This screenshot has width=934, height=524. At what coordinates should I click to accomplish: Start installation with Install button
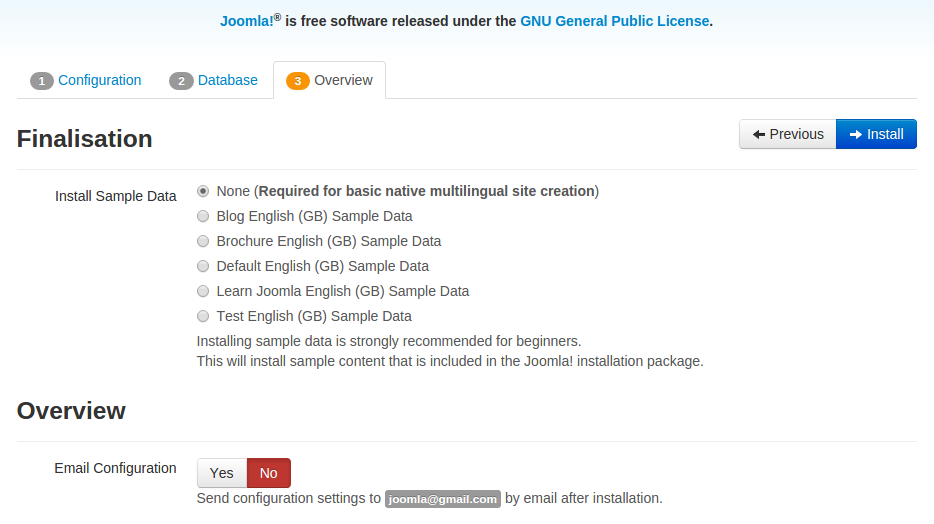tap(876, 134)
